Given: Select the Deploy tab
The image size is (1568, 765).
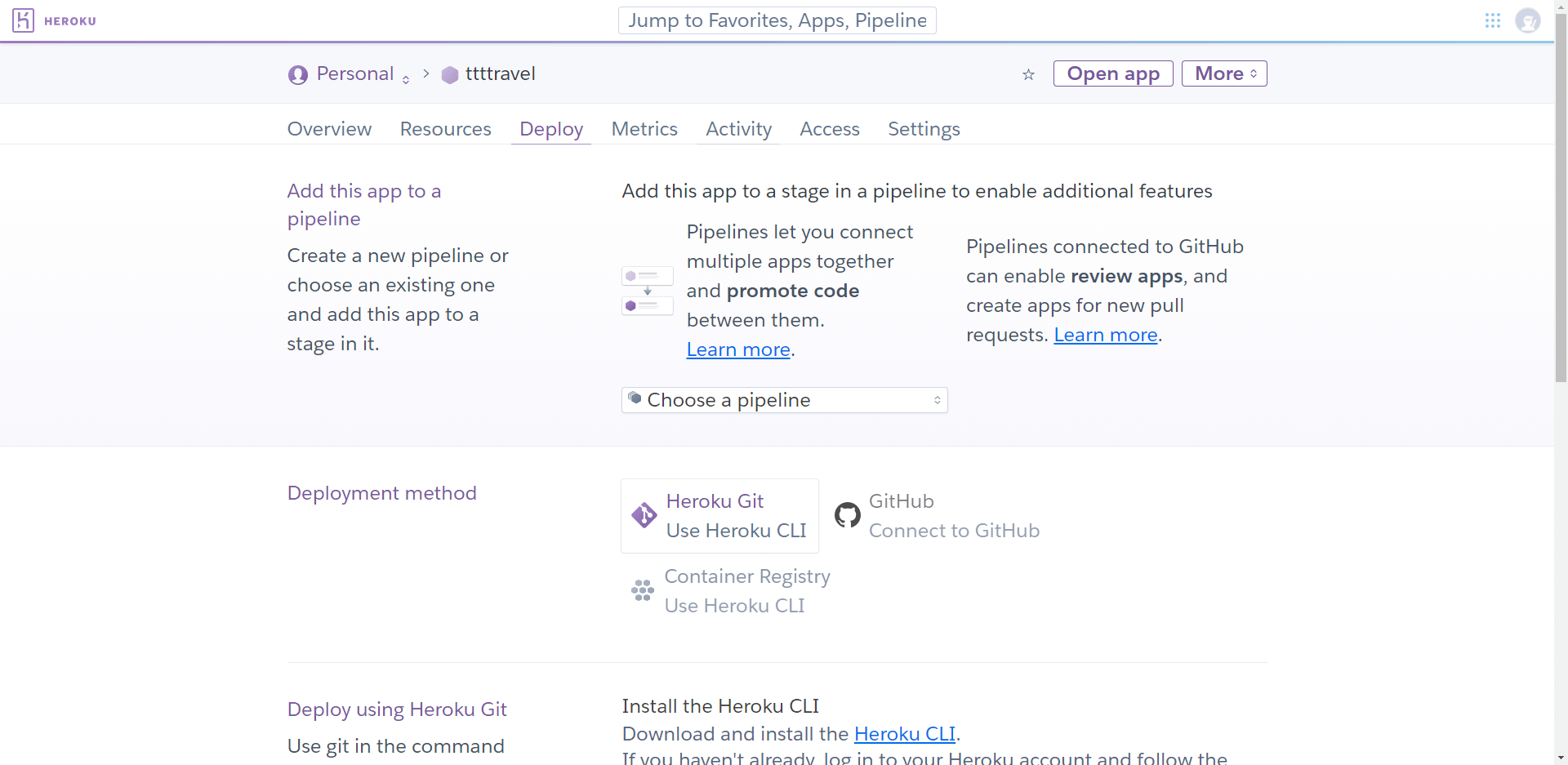Looking at the screenshot, I should tap(551, 129).
